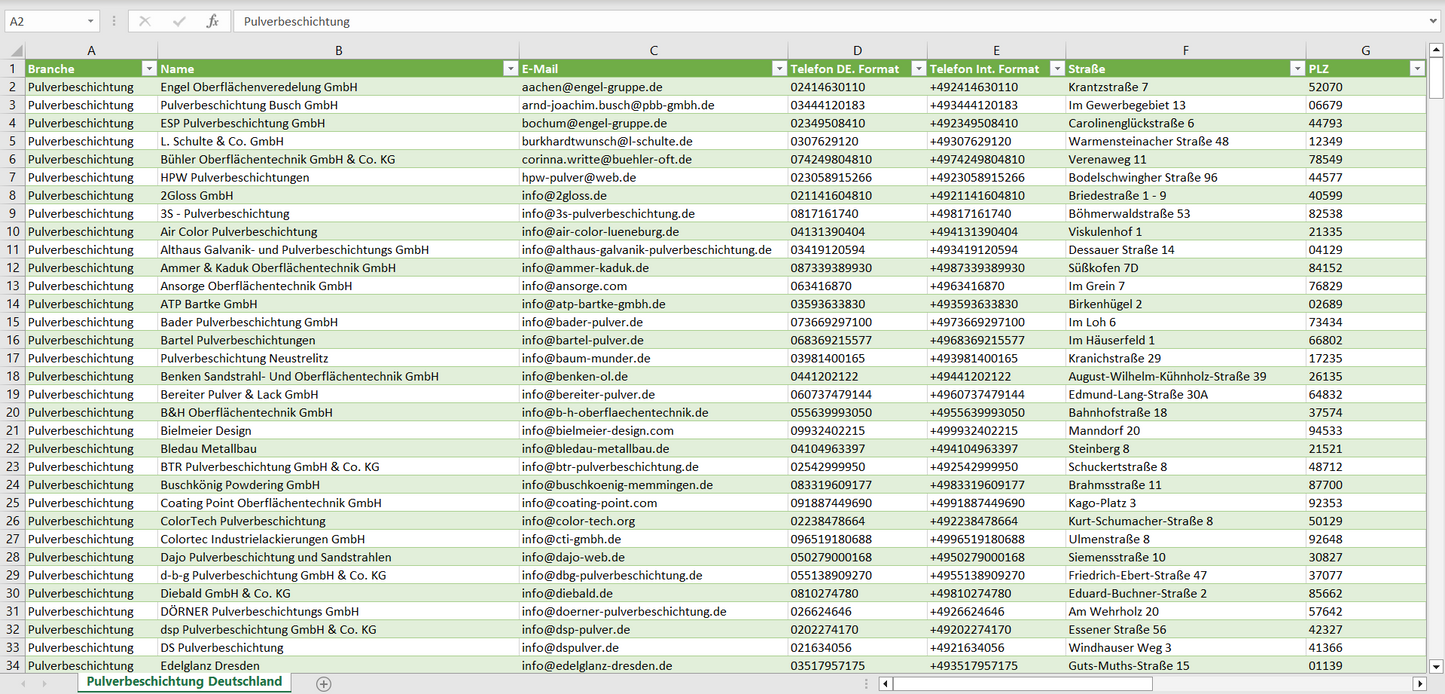
Task: Open the PLZ column filter dropdown
Action: [1416, 69]
